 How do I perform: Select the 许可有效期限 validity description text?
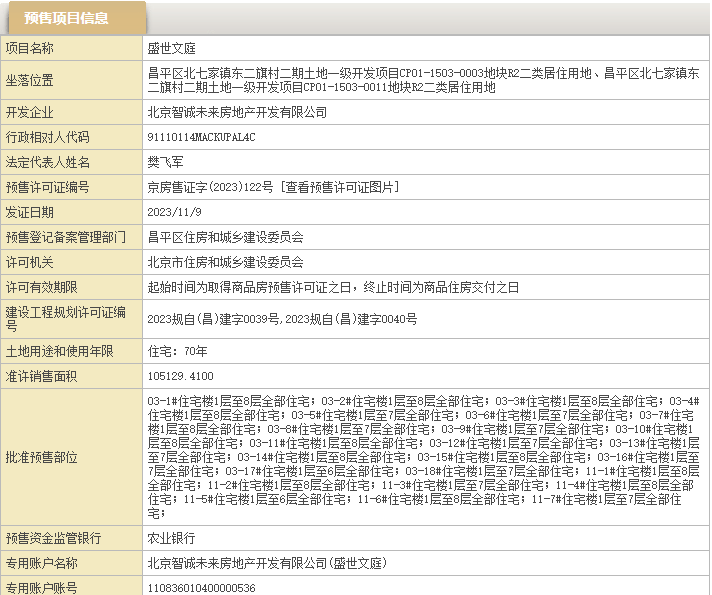pos(333,287)
